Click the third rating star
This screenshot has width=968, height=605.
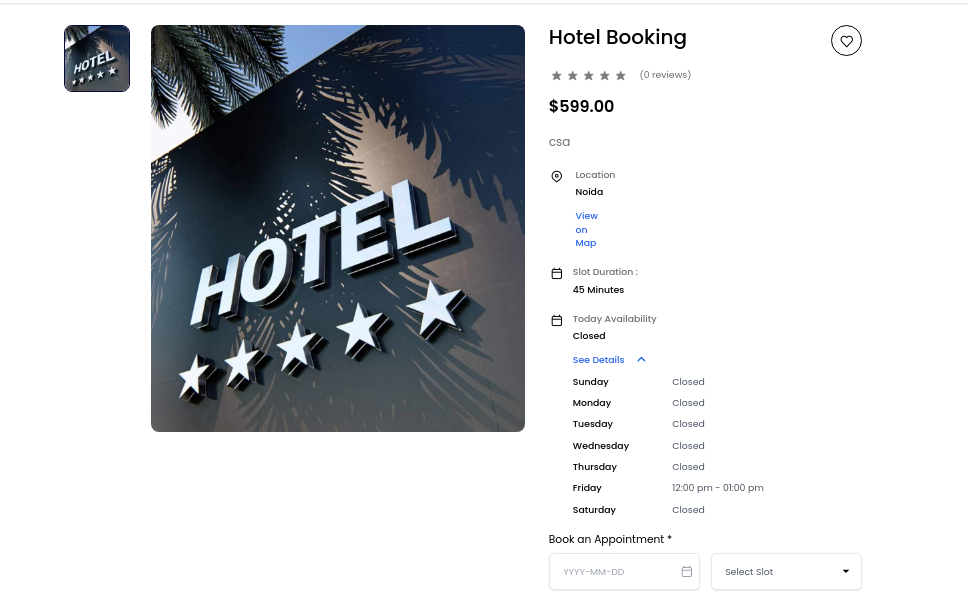click(588, 76)
